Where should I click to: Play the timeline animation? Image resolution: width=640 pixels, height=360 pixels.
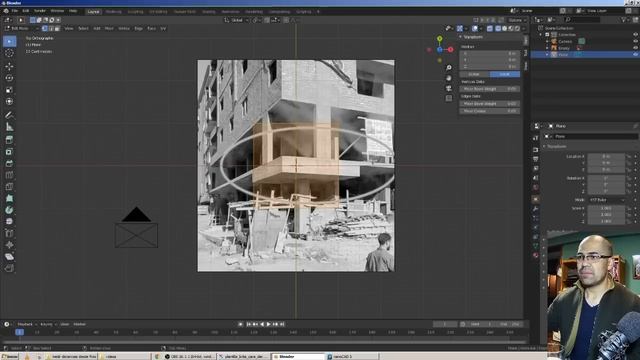(x=269, y=324)
